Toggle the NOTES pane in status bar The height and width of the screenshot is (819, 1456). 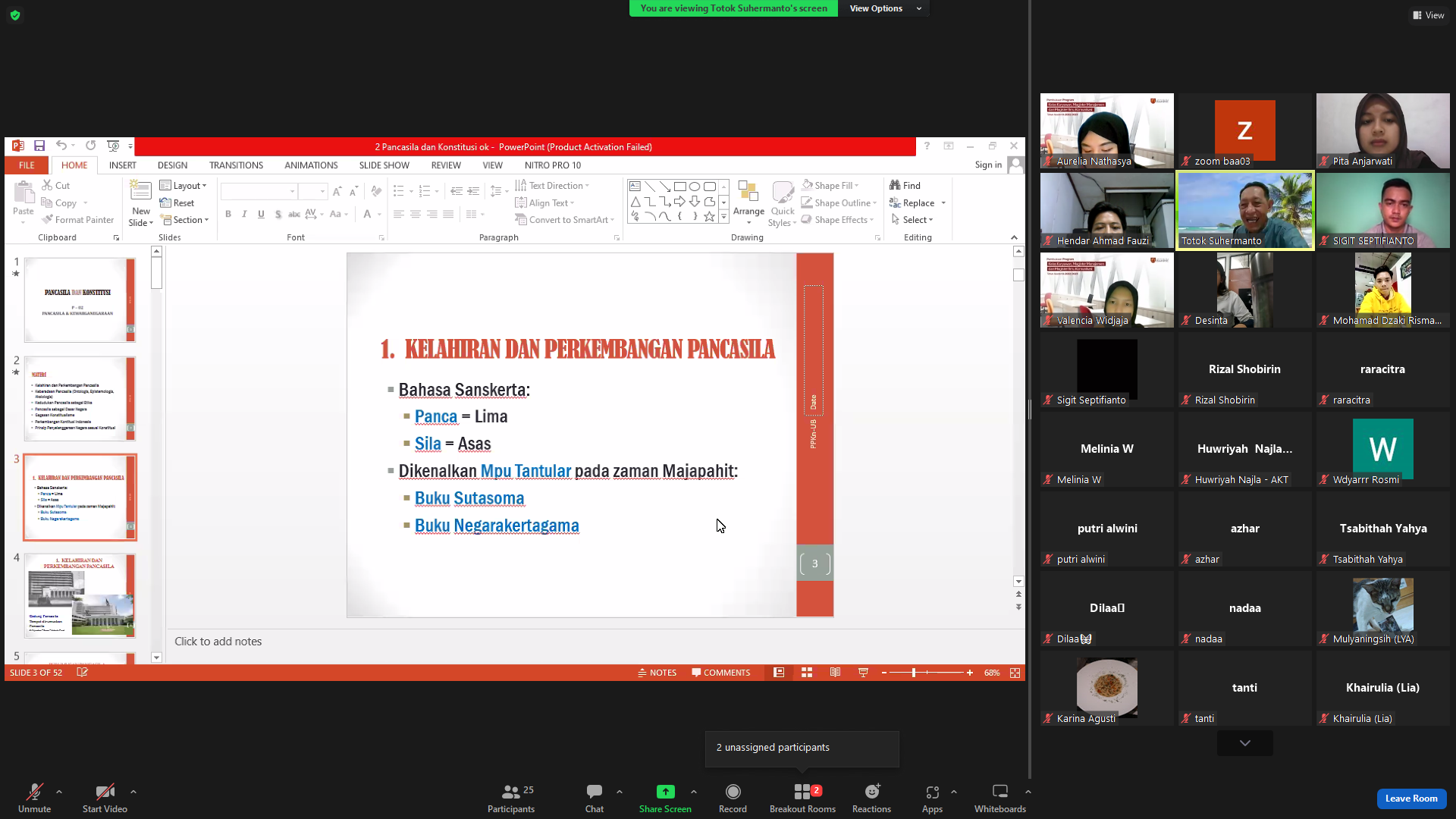657,673
